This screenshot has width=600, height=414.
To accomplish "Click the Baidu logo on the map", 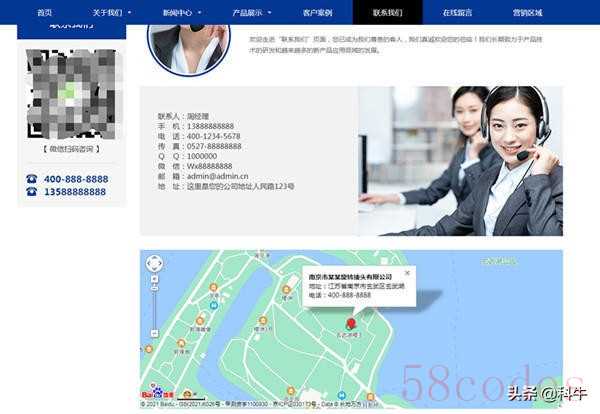I will pyautogui.click(x=157, y=394).
